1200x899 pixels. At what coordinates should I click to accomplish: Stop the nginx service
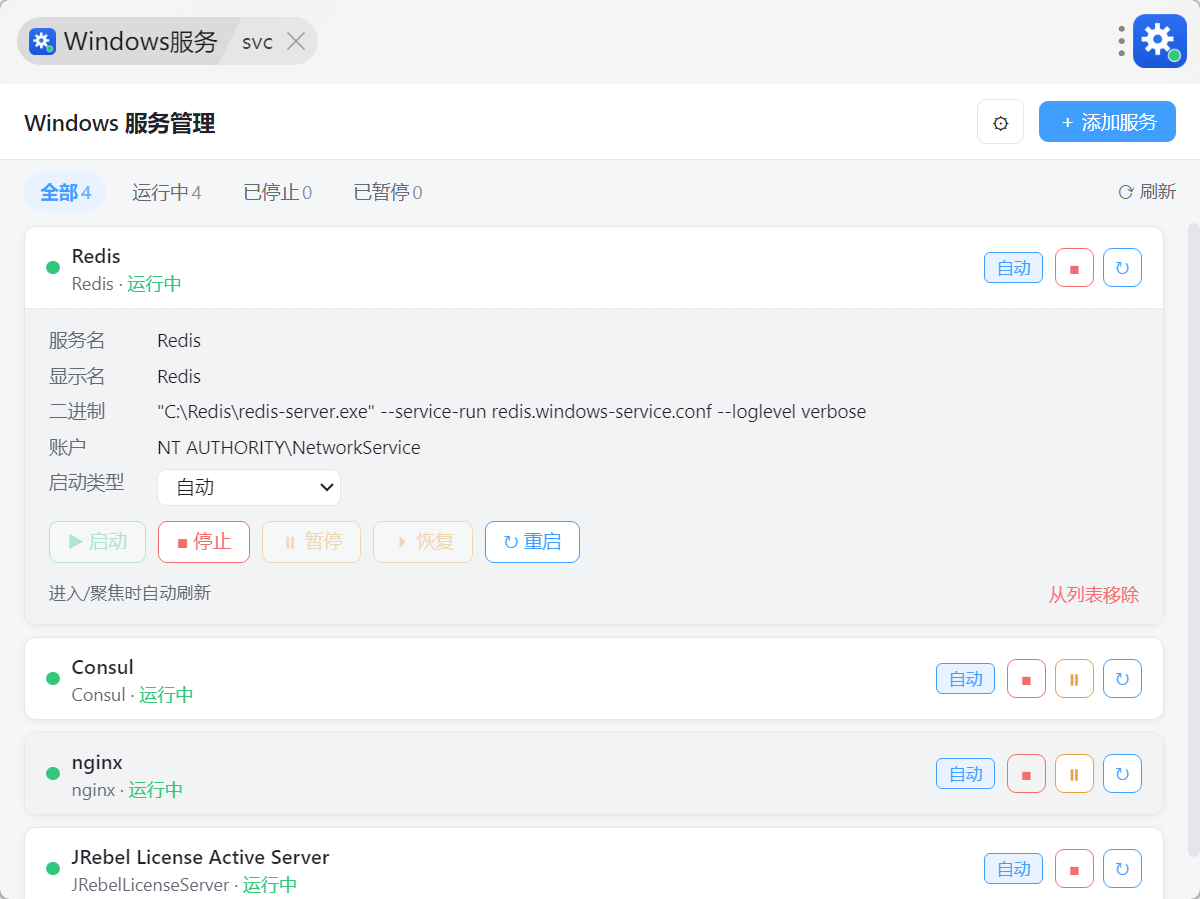pyautogui.click(x=1026, y=774)
